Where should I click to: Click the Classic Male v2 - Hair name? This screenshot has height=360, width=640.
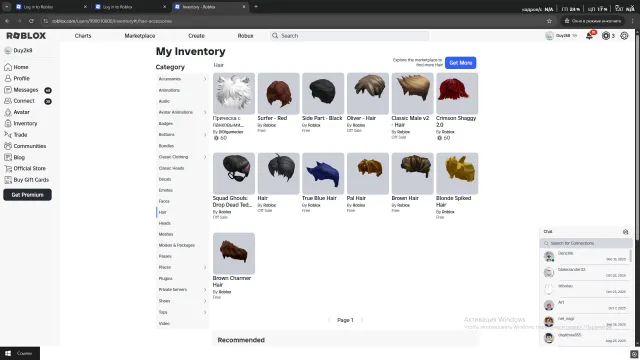coord(410,121)
